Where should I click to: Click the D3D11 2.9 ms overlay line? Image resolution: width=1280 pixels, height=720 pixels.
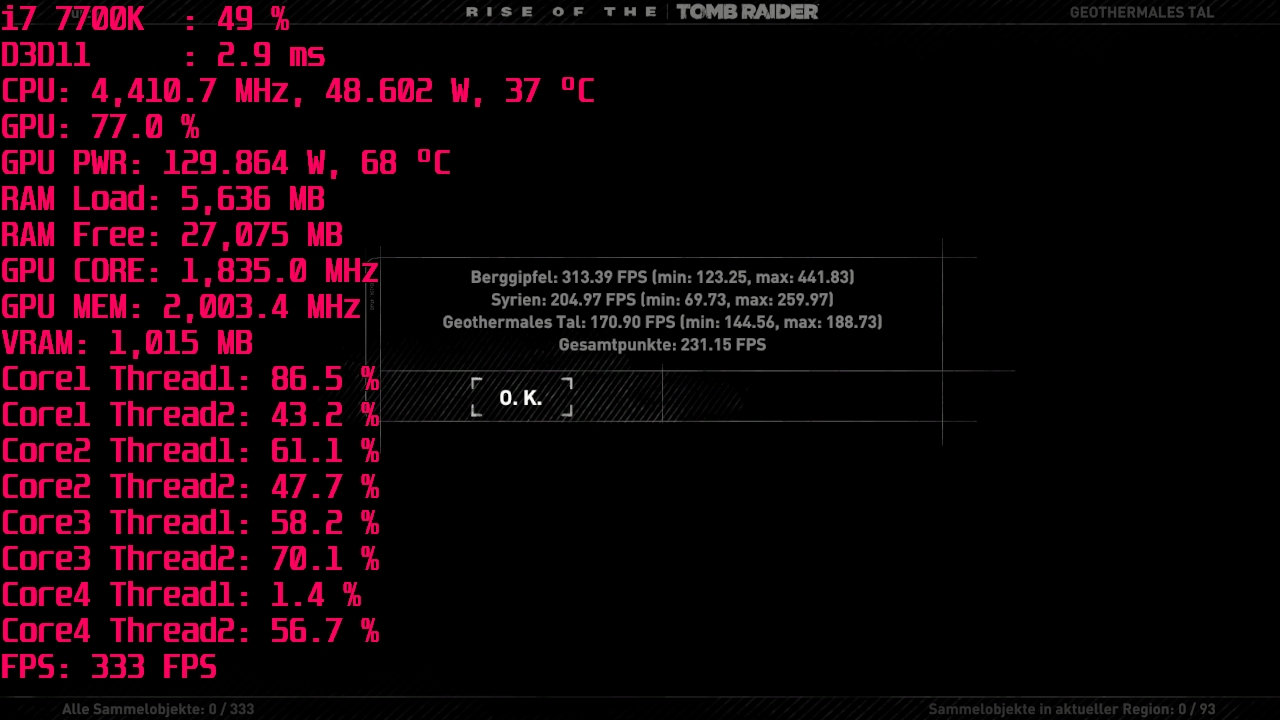coord(163,55)
